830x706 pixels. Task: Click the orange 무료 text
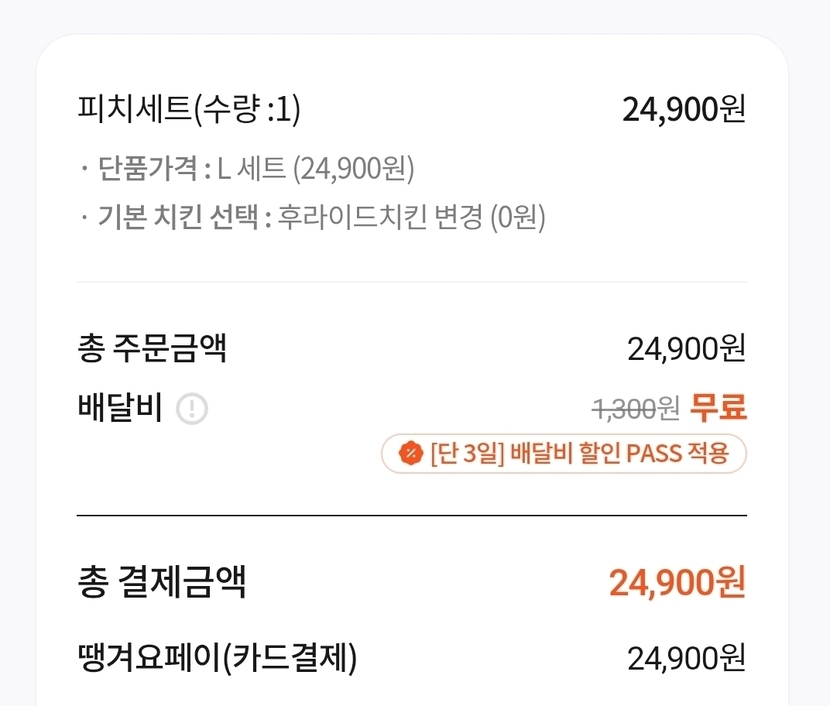pyautogui.click(x=719, y=408)
